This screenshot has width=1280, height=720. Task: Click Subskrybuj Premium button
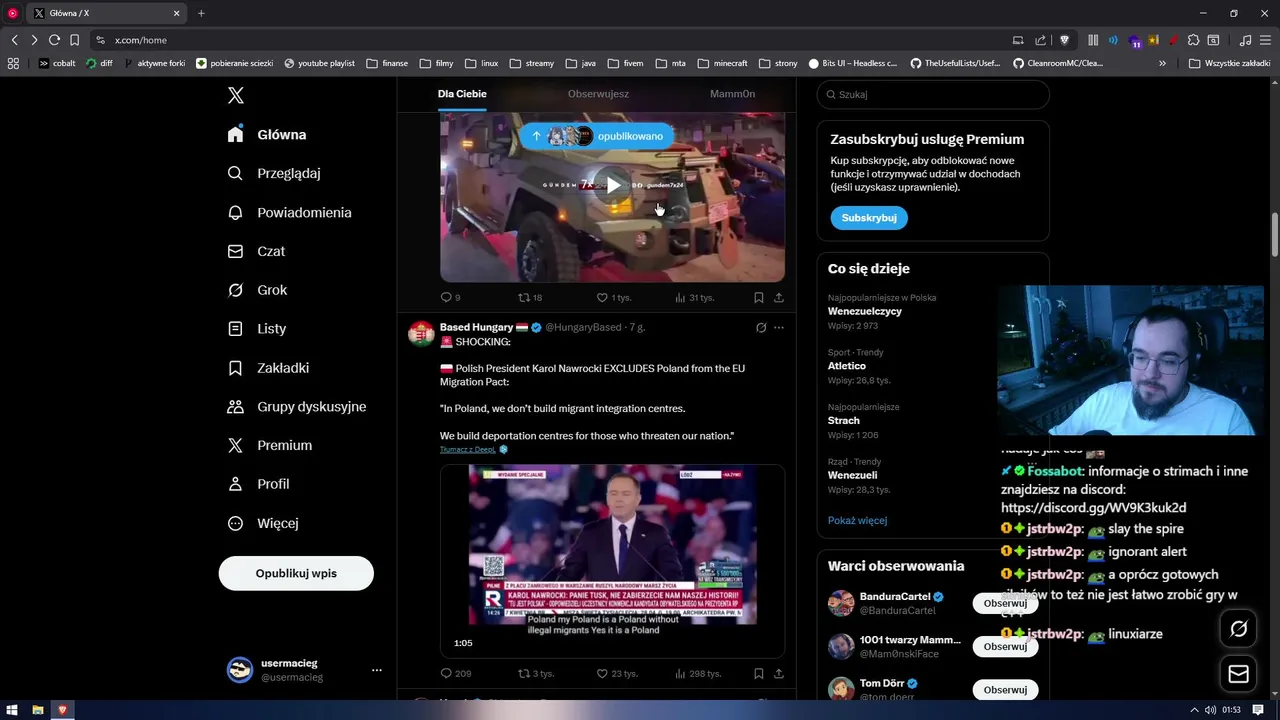pyautogui.click(x=868, y=217)
